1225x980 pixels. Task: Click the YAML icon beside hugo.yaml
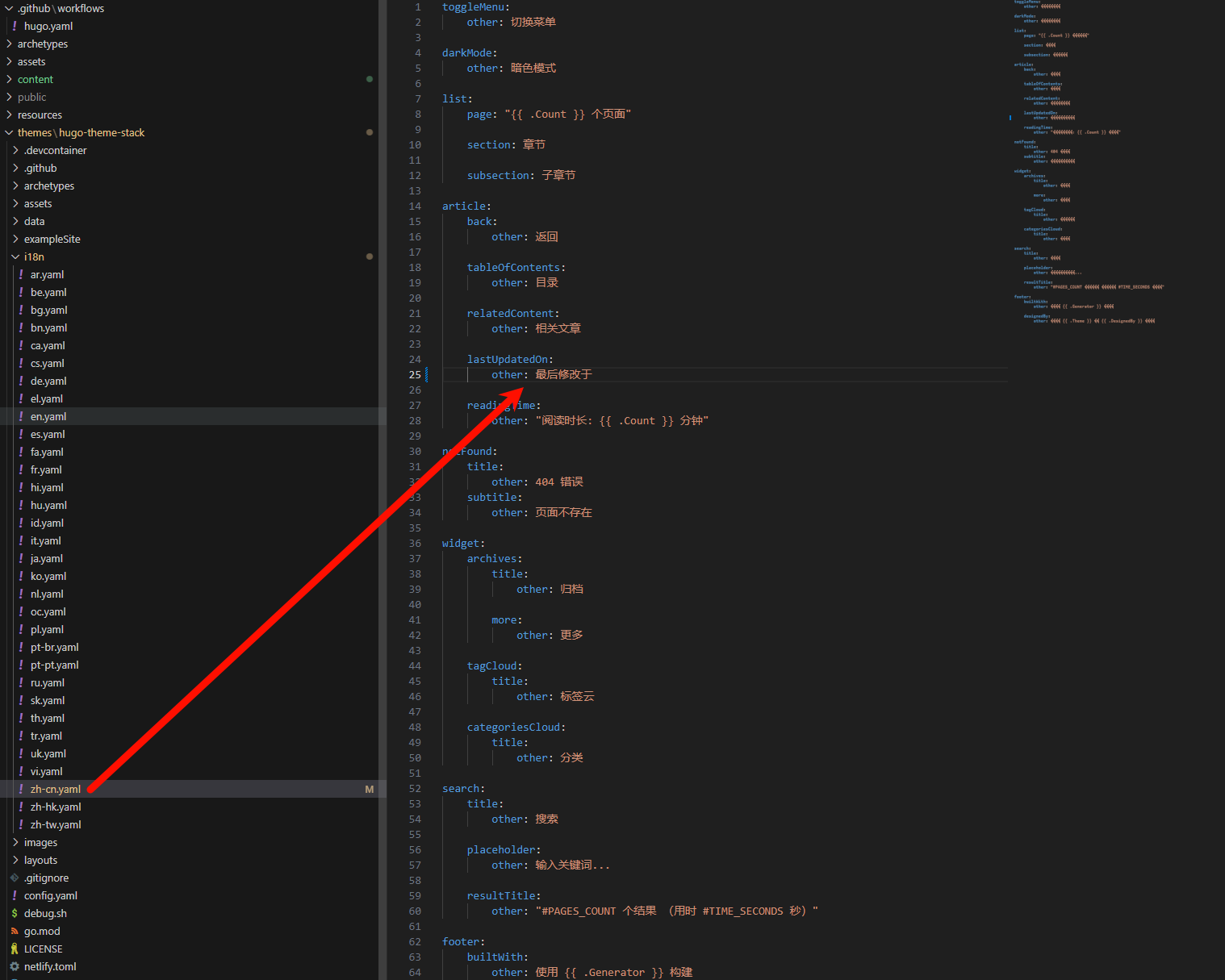[15, 26]
